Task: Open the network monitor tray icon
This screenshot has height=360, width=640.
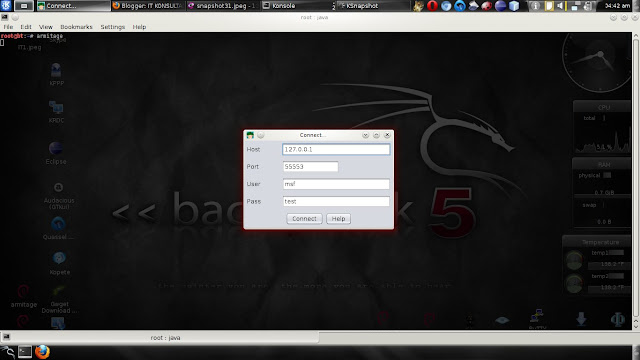Action: click(x=576, y=6)
